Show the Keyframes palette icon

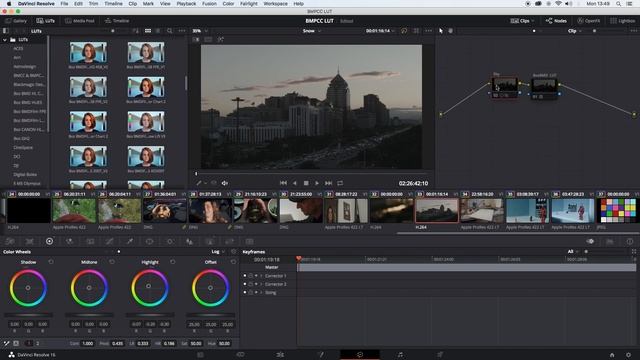pyautogui.click(x=590, y=241)
